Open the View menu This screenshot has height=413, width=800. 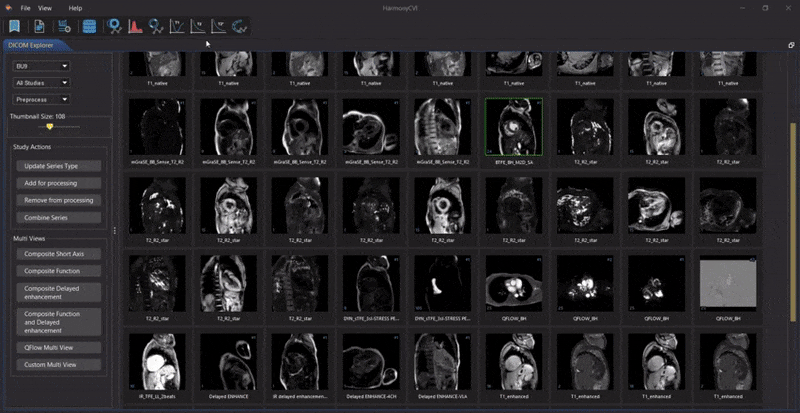tap(45, 8)
